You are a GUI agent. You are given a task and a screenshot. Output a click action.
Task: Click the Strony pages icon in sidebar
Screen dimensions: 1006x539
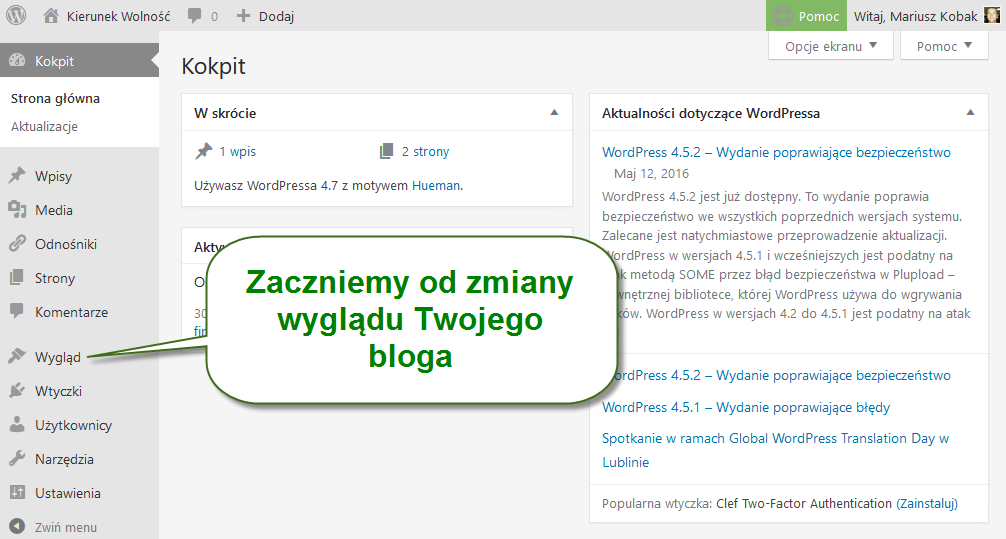[17, 277]
